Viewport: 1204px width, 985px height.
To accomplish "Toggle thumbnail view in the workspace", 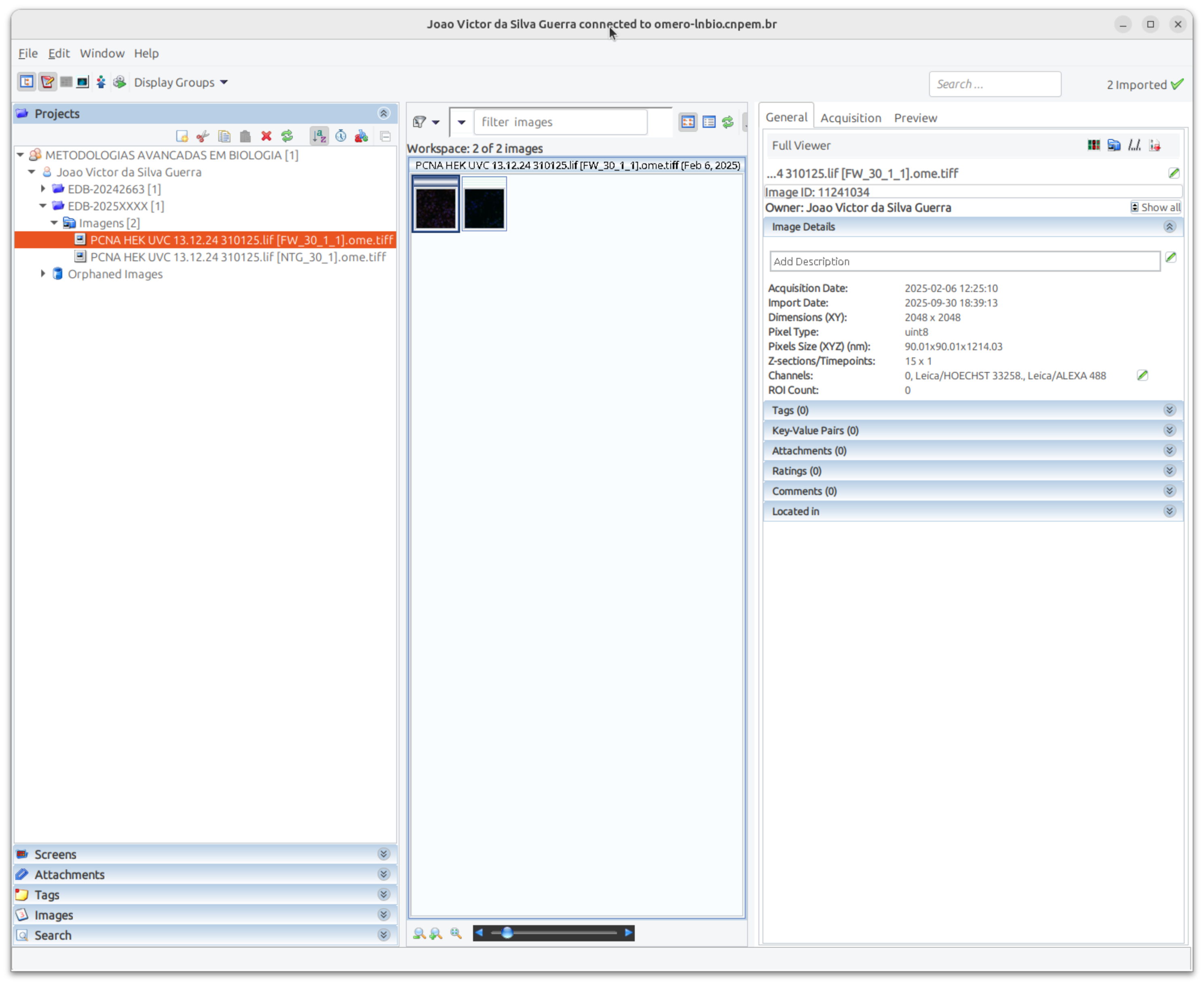I will point(688,122).
